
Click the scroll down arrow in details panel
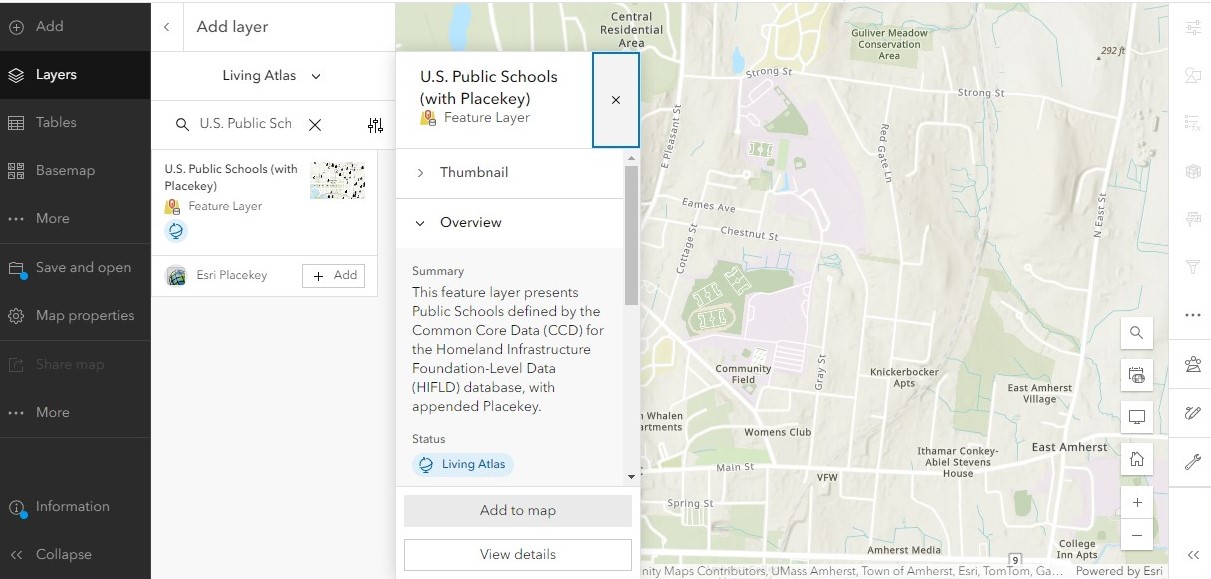(631, 477)
